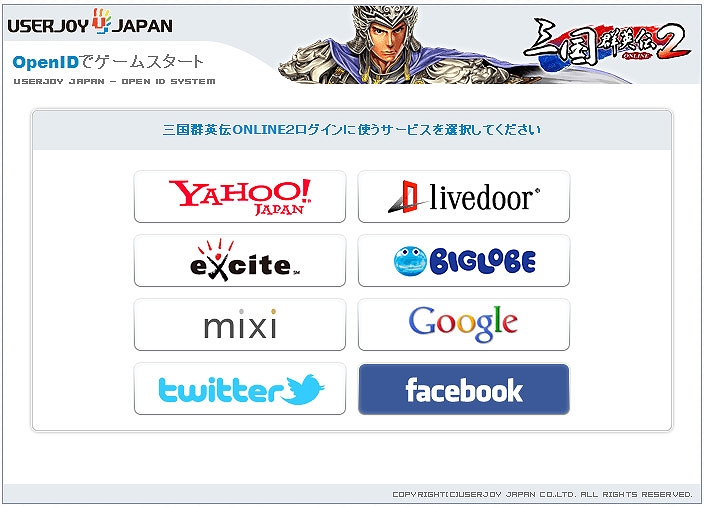
Task: Click the 三国群英伝ONLINE2ログイン service selection prompt
Action: point(352,130)
